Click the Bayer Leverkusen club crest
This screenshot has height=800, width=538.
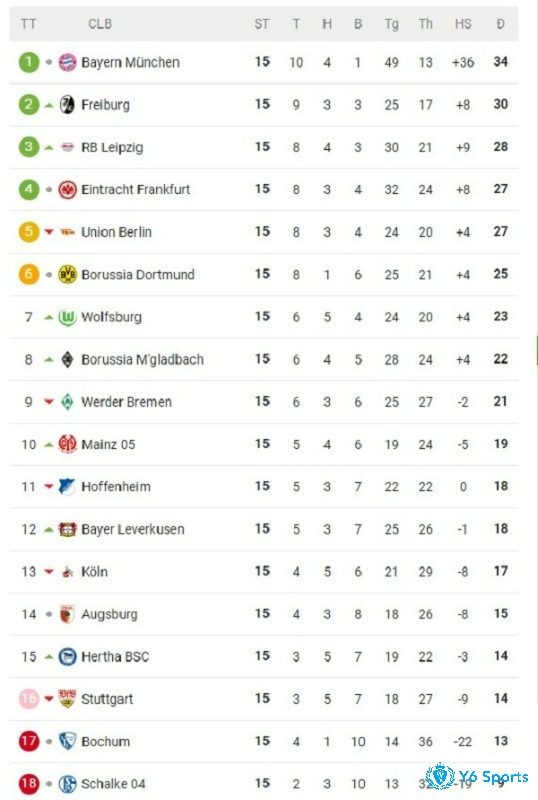coord(67,529)
